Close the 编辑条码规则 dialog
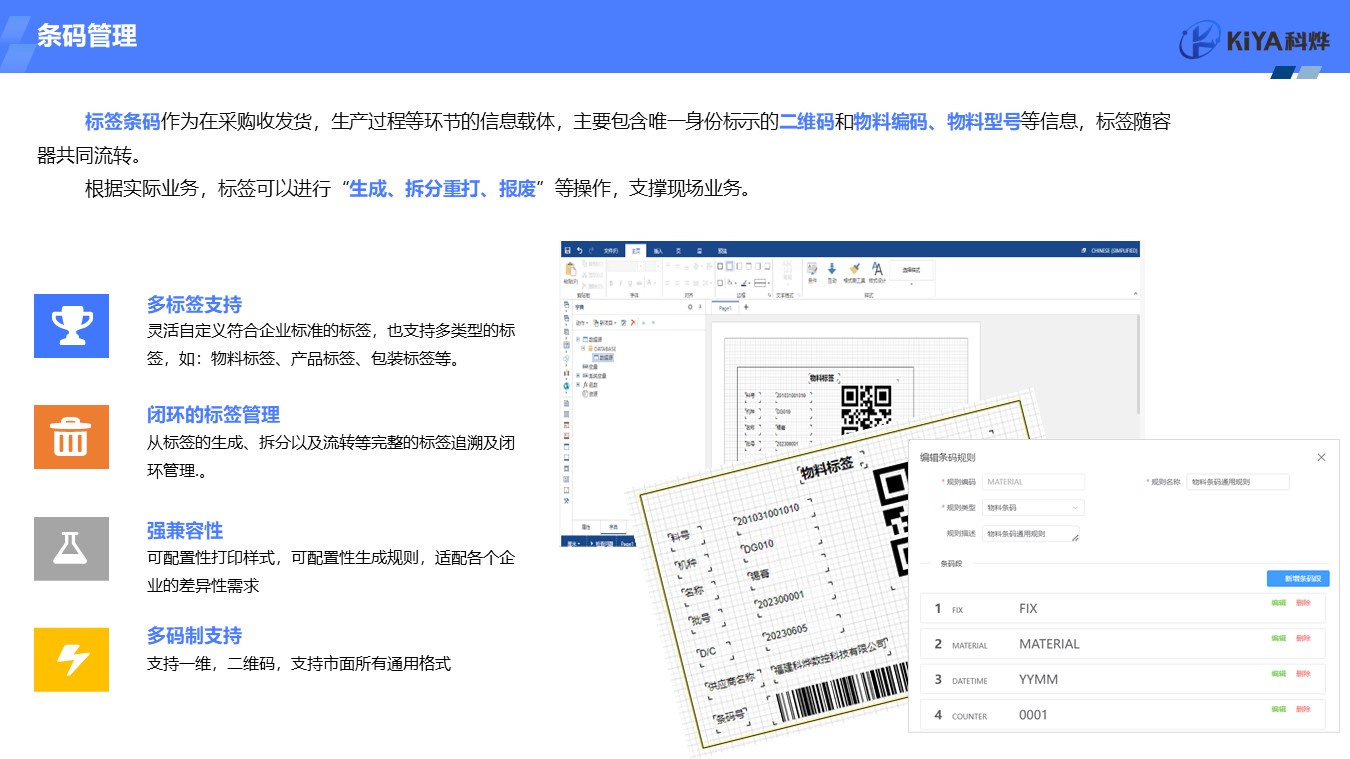The image size is (1350, 759). [x=1321, y=457]
